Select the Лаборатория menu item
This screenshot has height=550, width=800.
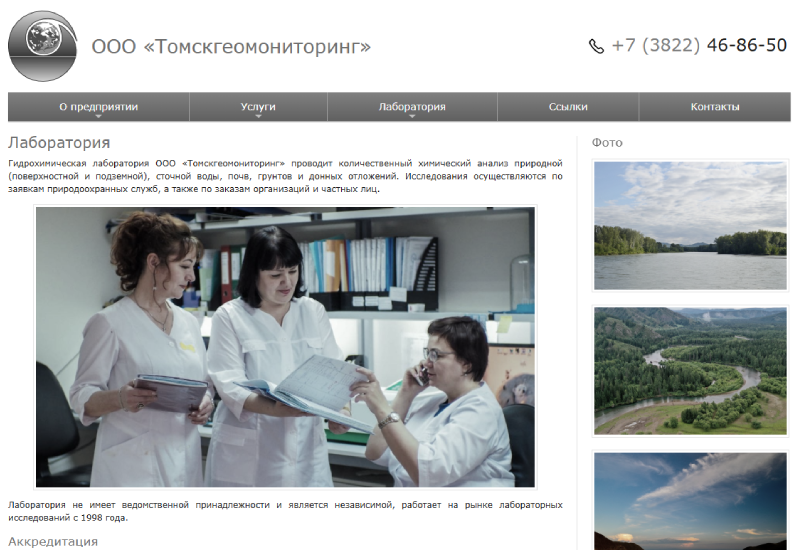click(x=412, y=106)
